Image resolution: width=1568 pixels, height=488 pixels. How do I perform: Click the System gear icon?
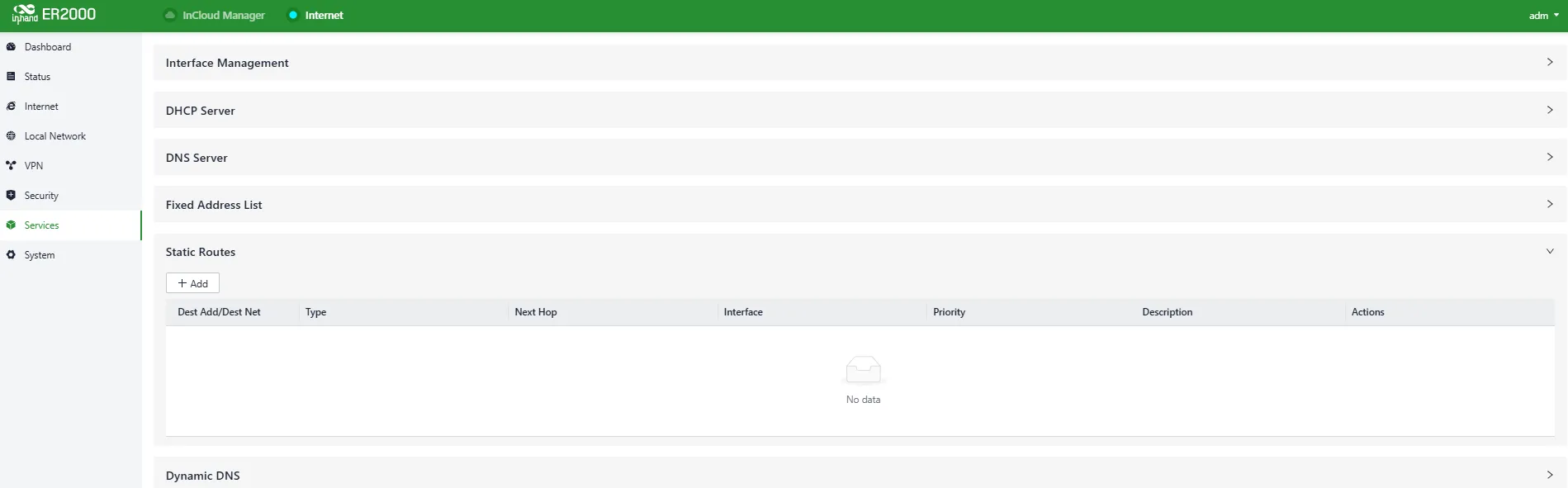pos(11,255)
